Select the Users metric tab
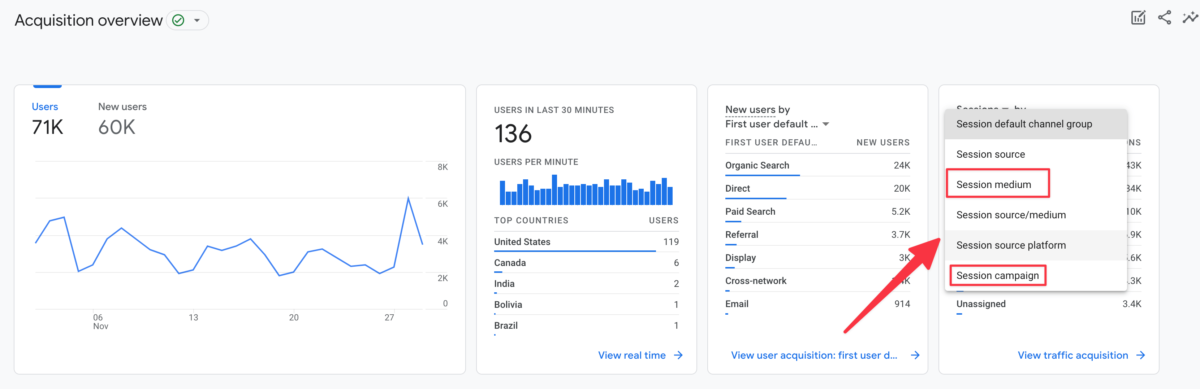1200x389 pixels. coord(48,119)
